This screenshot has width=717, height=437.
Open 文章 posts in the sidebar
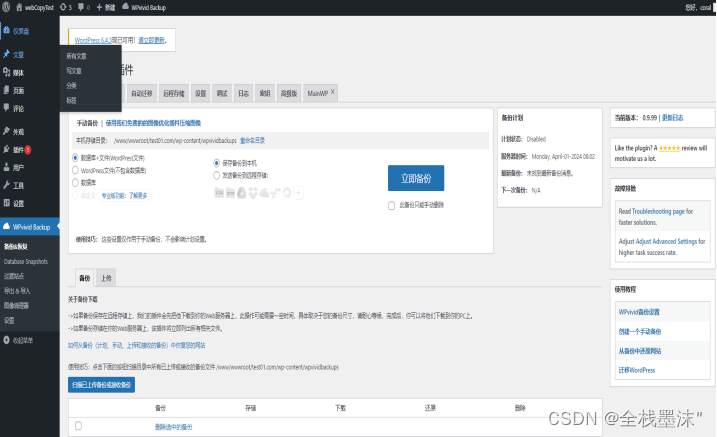tap(14, 54)
